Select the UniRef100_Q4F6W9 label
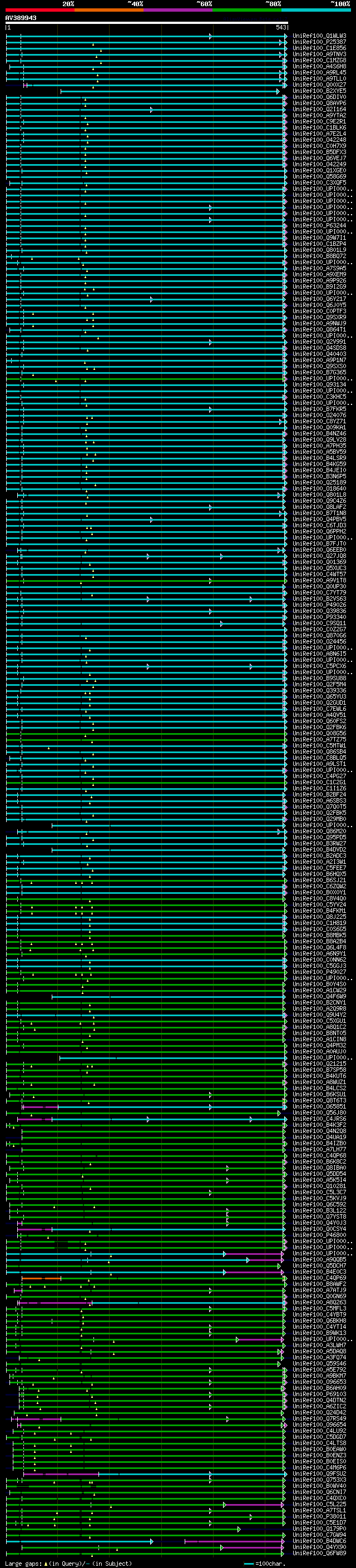 [319, 996]
